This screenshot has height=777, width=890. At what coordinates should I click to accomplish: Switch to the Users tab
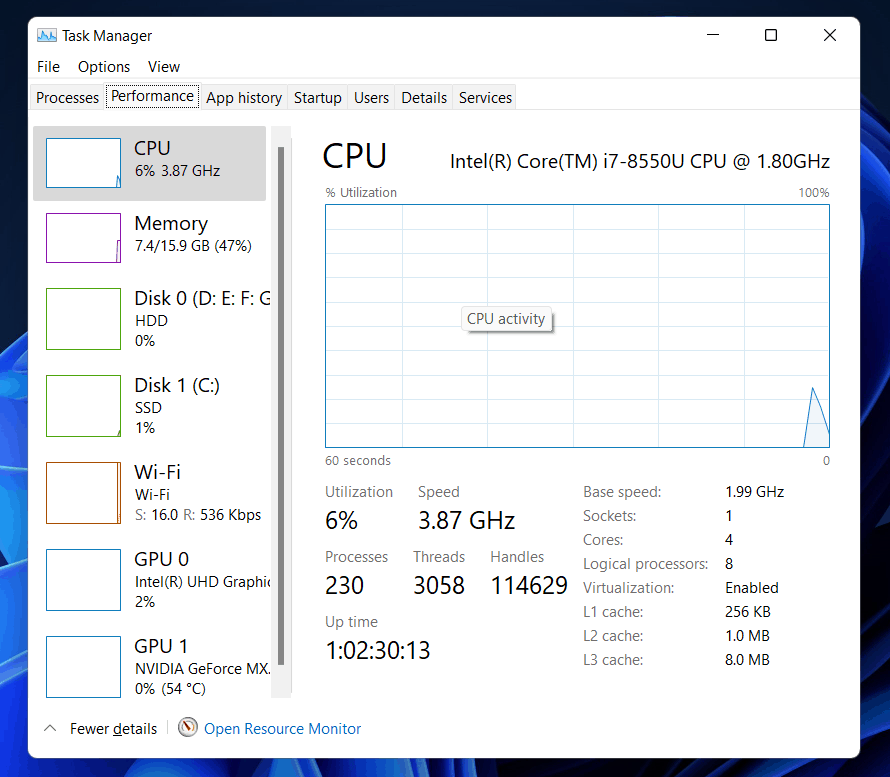pos(371,98)
